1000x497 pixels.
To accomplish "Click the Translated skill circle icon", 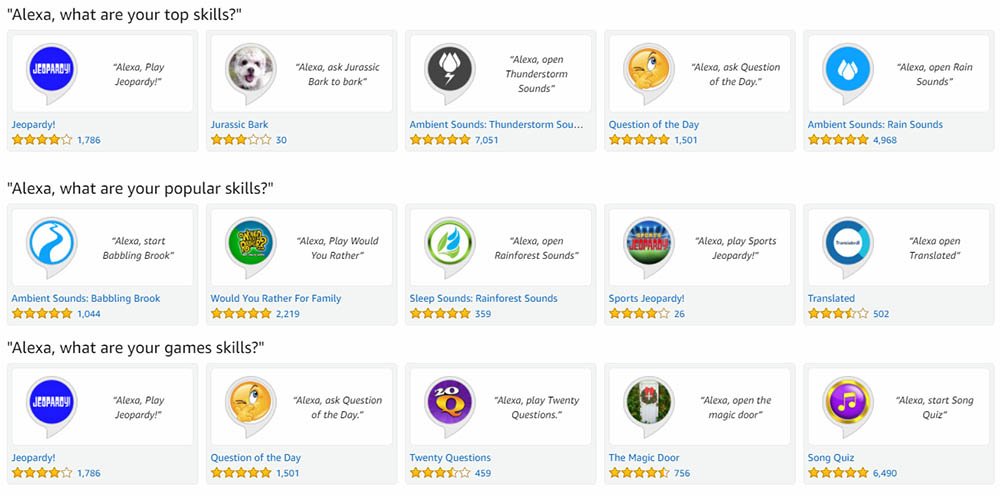I will tap(848, 243).
